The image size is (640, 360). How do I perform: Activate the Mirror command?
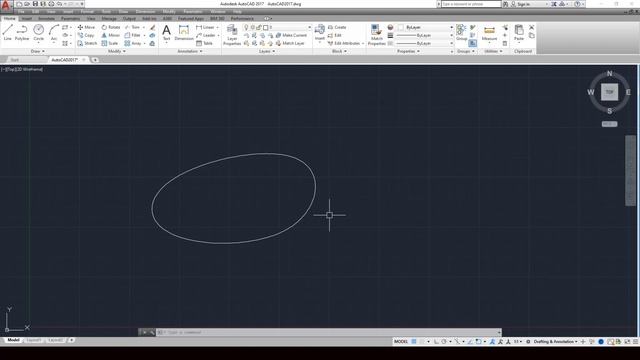click(111, 36)
